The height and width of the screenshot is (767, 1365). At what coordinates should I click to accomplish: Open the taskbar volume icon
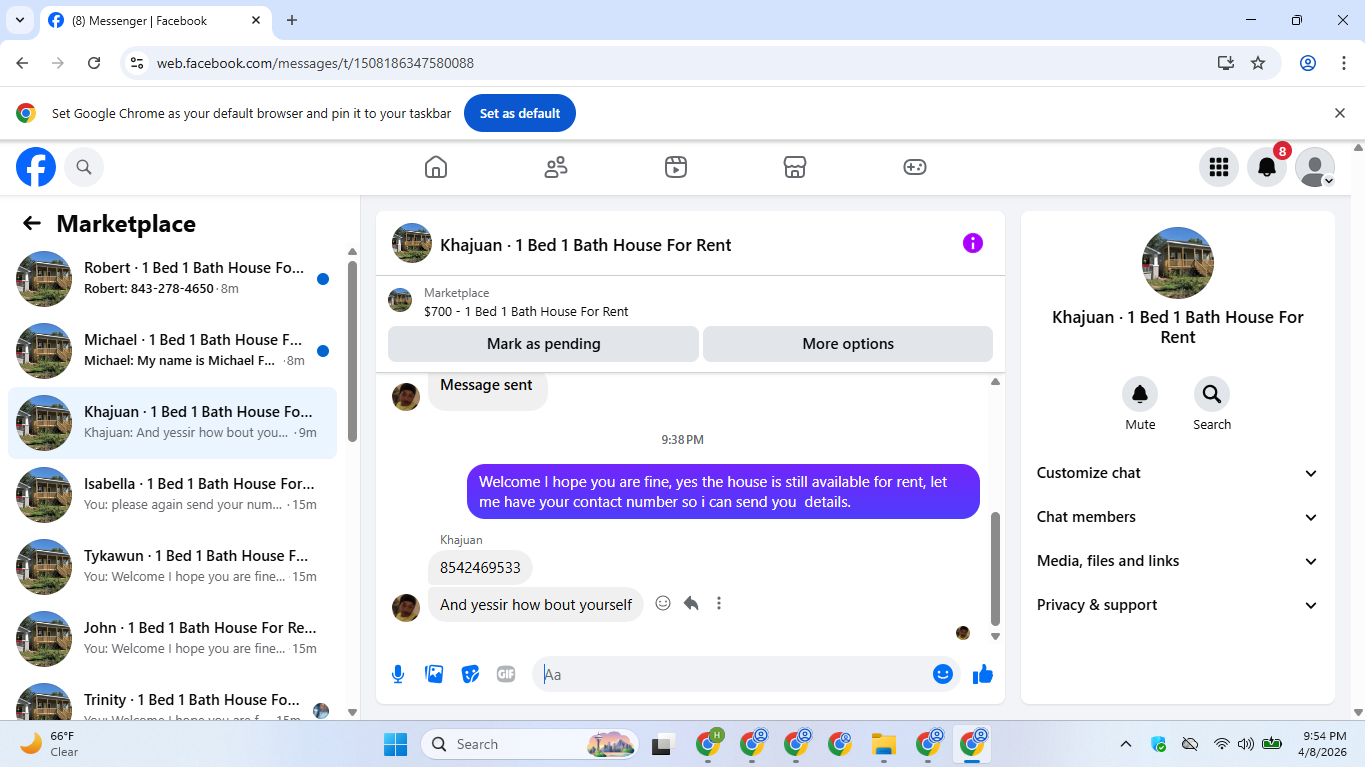pyautogui.click(x=1245, y=744)
